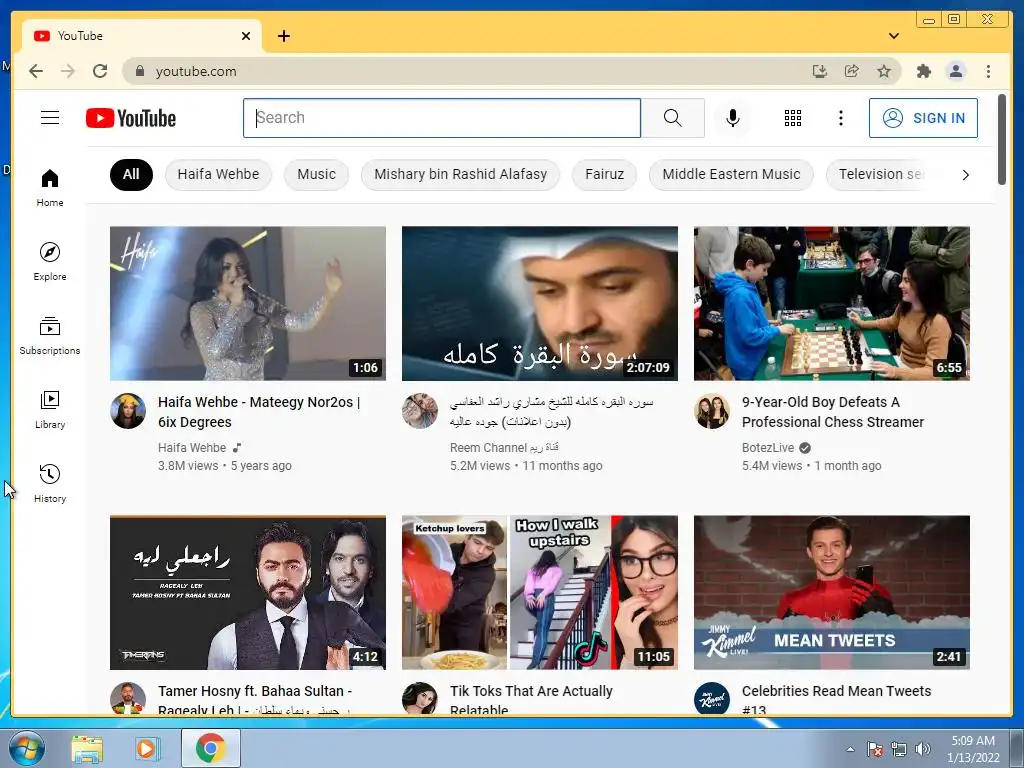Open Chrome extensions puzzle icon
Screen dimensions: 1024x768
tap(923, 71)
